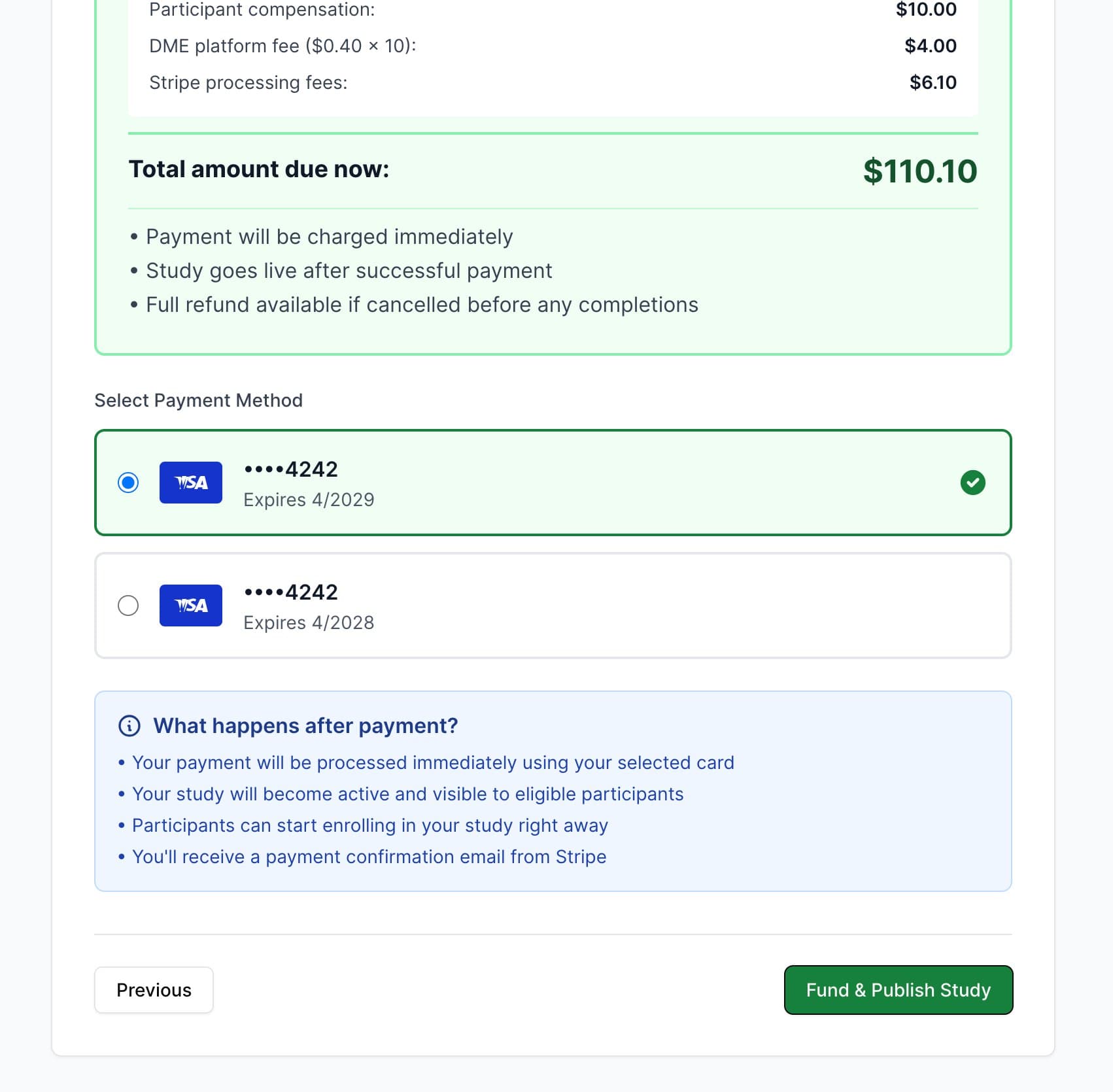The height and width of the screenshot is (1092, 1113).
Task: Click the payment card row expiring 4/2029
Action: 553,482
